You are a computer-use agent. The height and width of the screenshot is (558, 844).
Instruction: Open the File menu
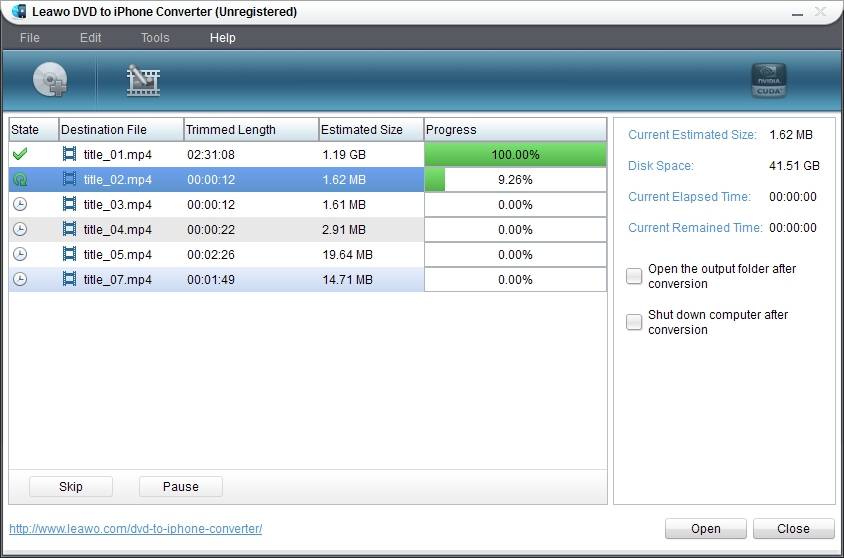coord(30,38)
